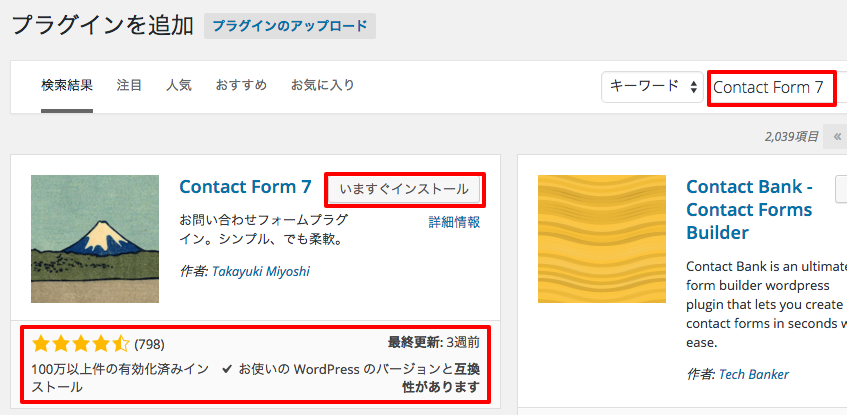This screenshot has width=847, height=415.
Task: Open the Contact Bank - Contact Forms Builder title
Action: tap(749, 209)
